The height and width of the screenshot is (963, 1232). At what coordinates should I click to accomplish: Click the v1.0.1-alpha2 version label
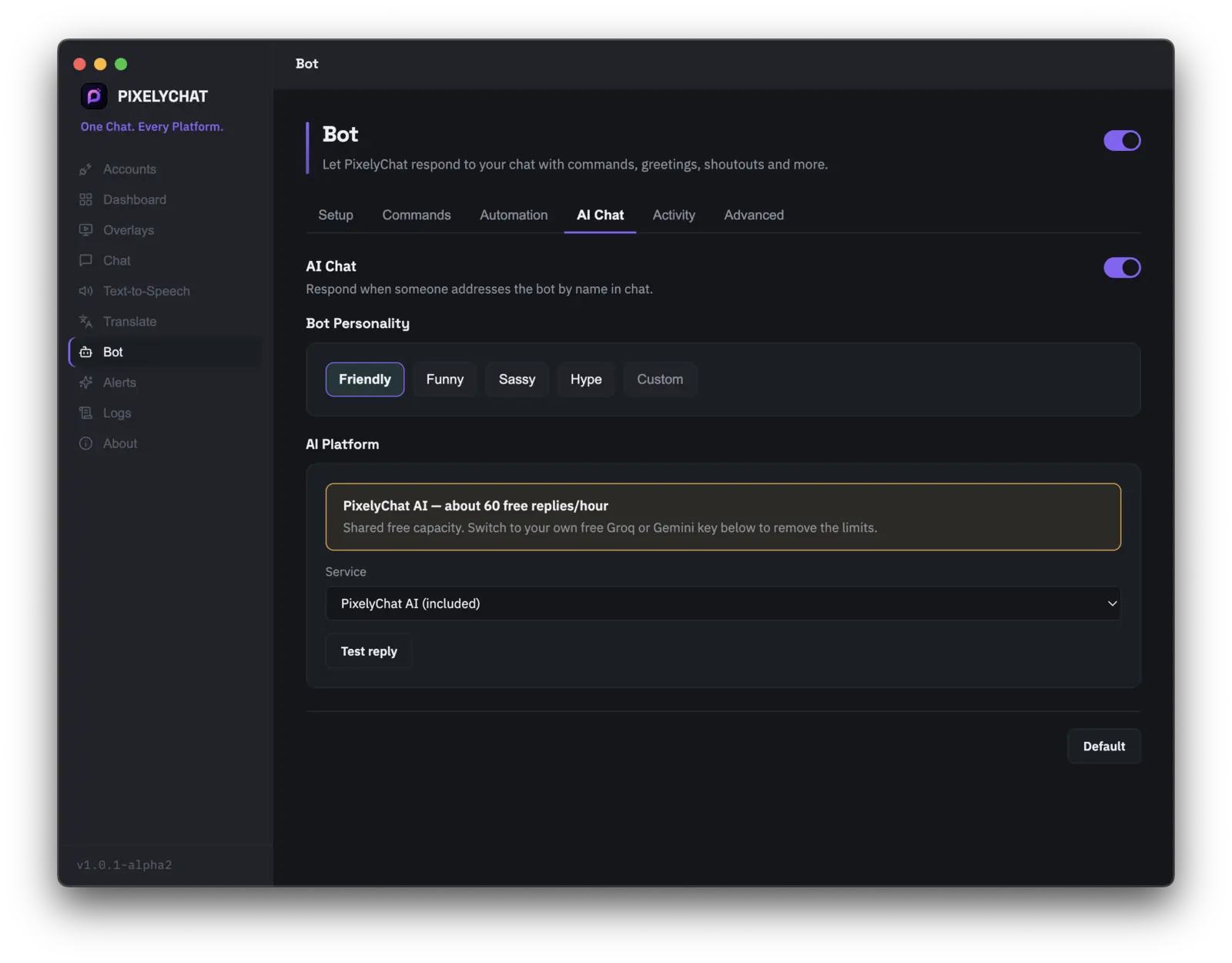[x=125, y=865]
